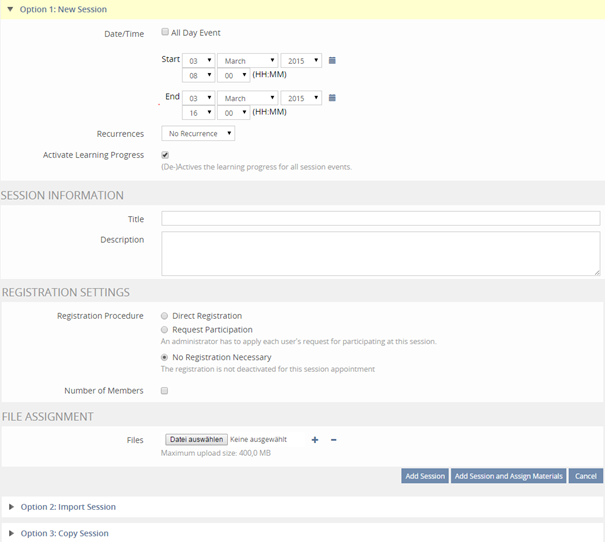The image size is (605, 542).
Task: Open the Start hour dropdown
Action: [198, 75]
